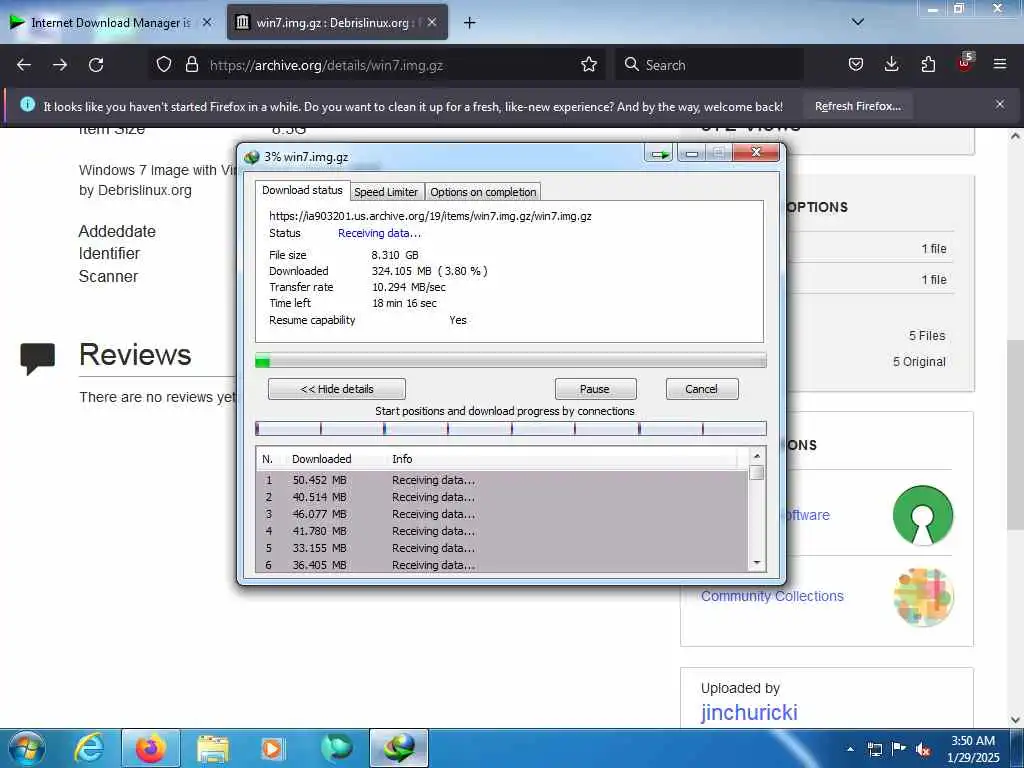The image size is (1024, 768).
Task: Select connection 2 row with 40.514 MB
Action: coord(502,497)
